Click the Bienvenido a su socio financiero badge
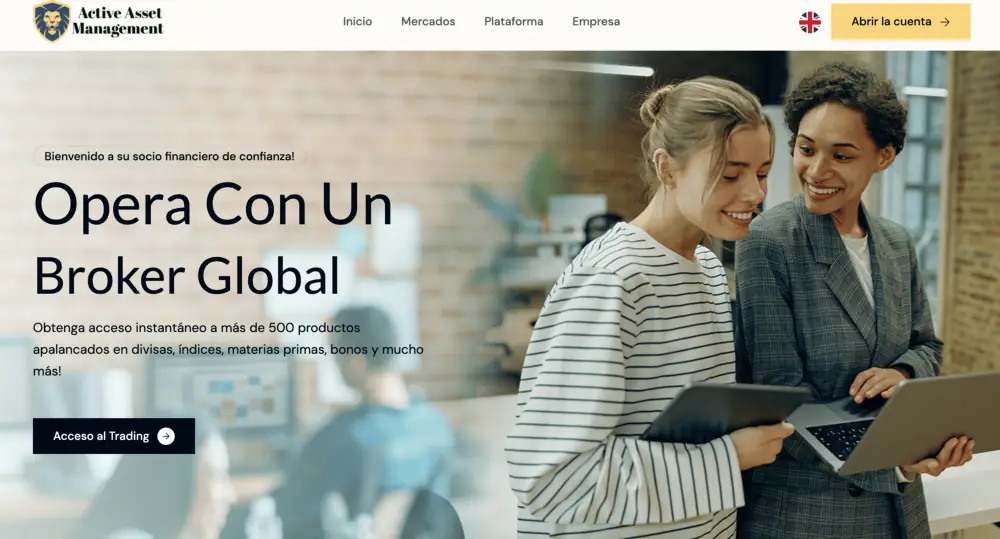1000x539 pixels. pyautogui.click(x=169, y=156)
